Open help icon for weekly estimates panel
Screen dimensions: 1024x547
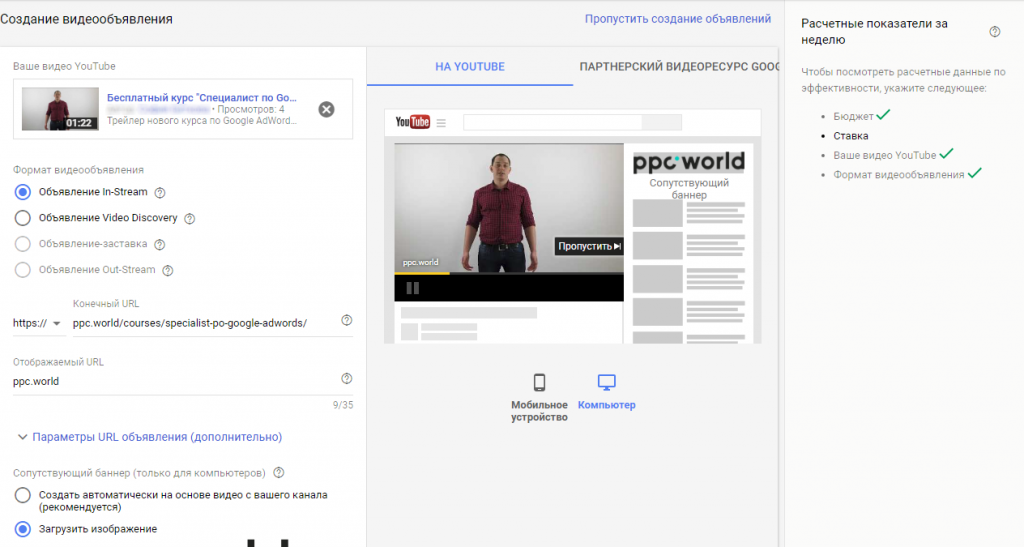995,31
